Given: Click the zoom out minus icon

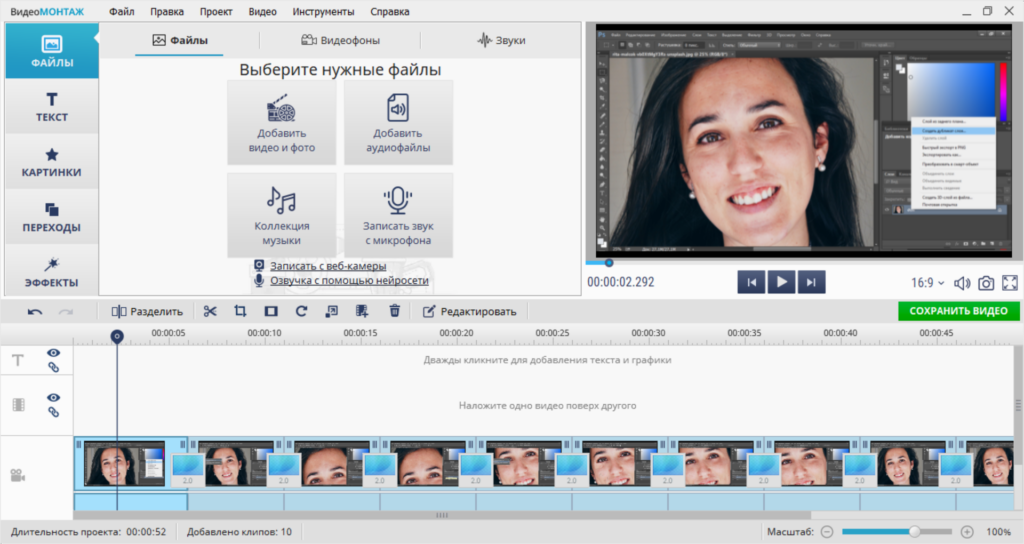Looking at the screenshot, I should coord(827,532).
